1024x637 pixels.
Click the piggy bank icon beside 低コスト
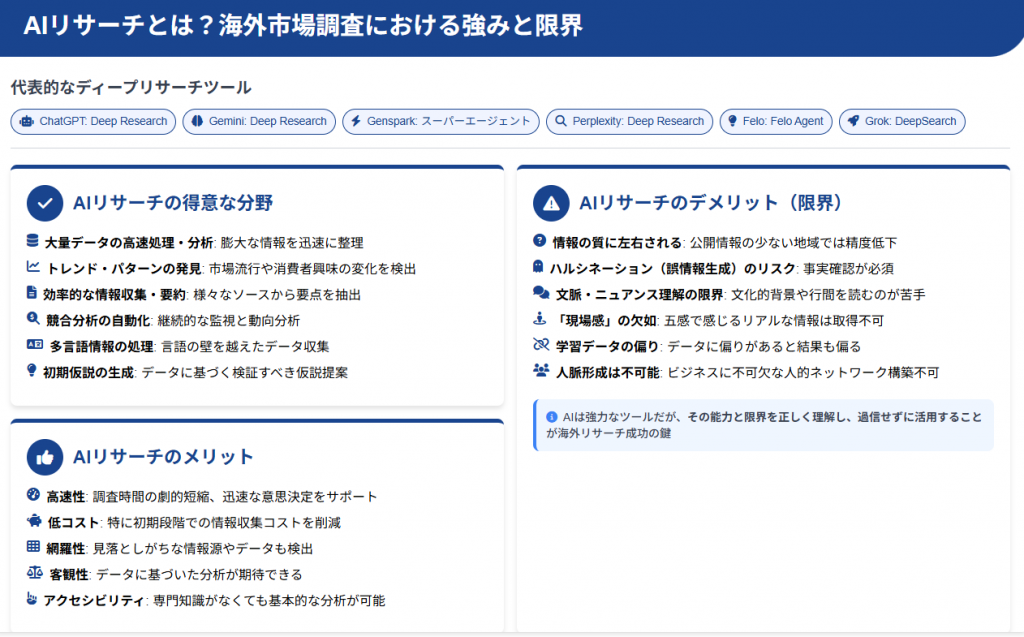pyautogui.click(x=34, y=521)
